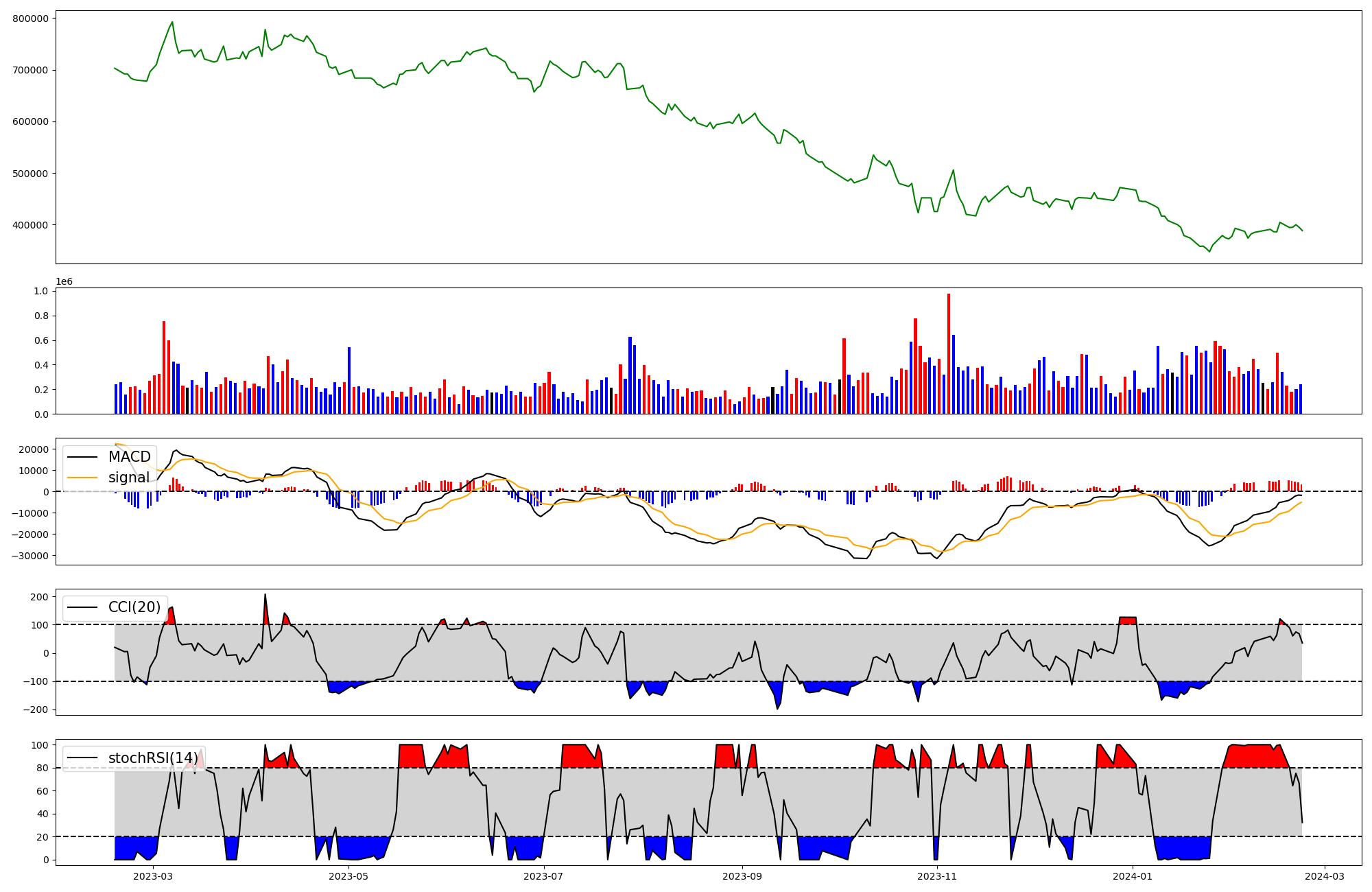
Task: Click the highest CCI spike above 200
Action: pos(265,595)
